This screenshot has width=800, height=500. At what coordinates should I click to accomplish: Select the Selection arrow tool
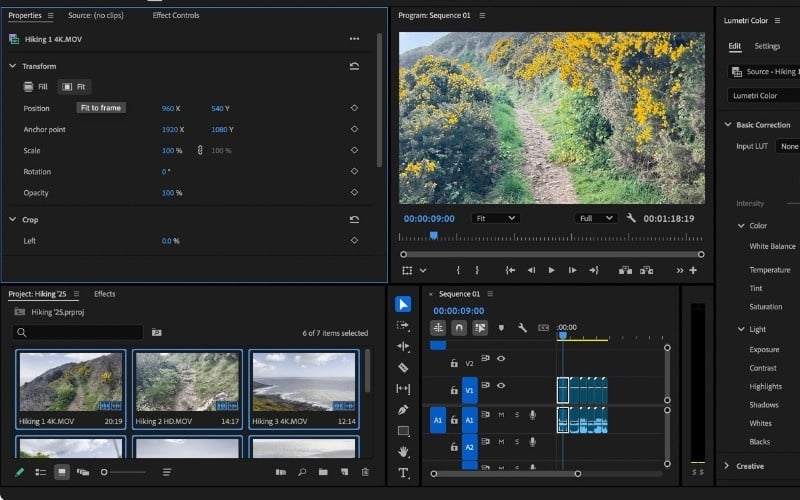pyautogui.click(x=403, y=305)
